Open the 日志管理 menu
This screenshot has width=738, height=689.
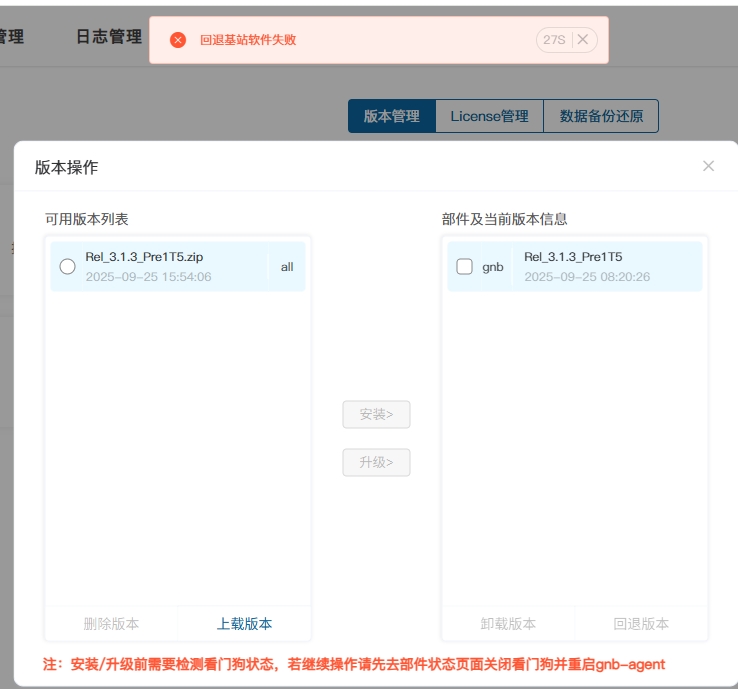(x=109, y=37)
